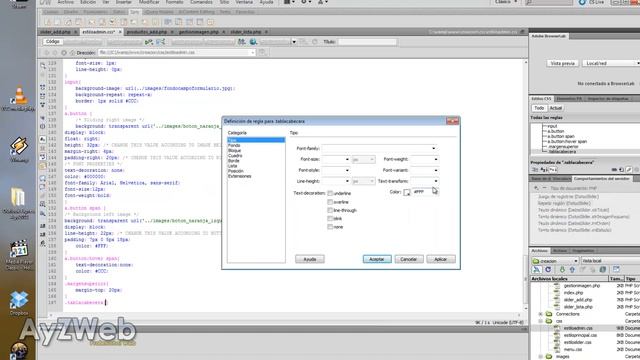Open the Formato menu
Image resolution: width=640 pixels, height=360 pixels.
click(174, 2)
